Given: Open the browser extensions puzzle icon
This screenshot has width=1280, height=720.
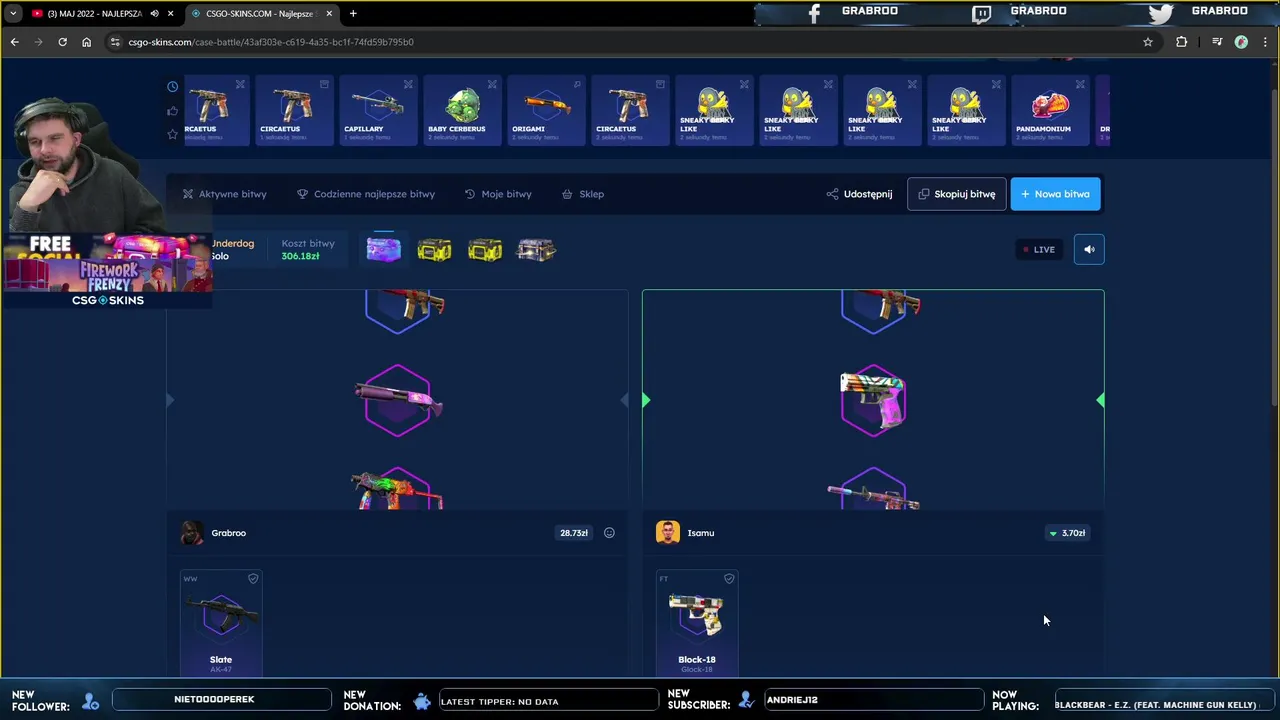Looking at the screenshot, I should pyautogui.click(x=1182, y=42).
